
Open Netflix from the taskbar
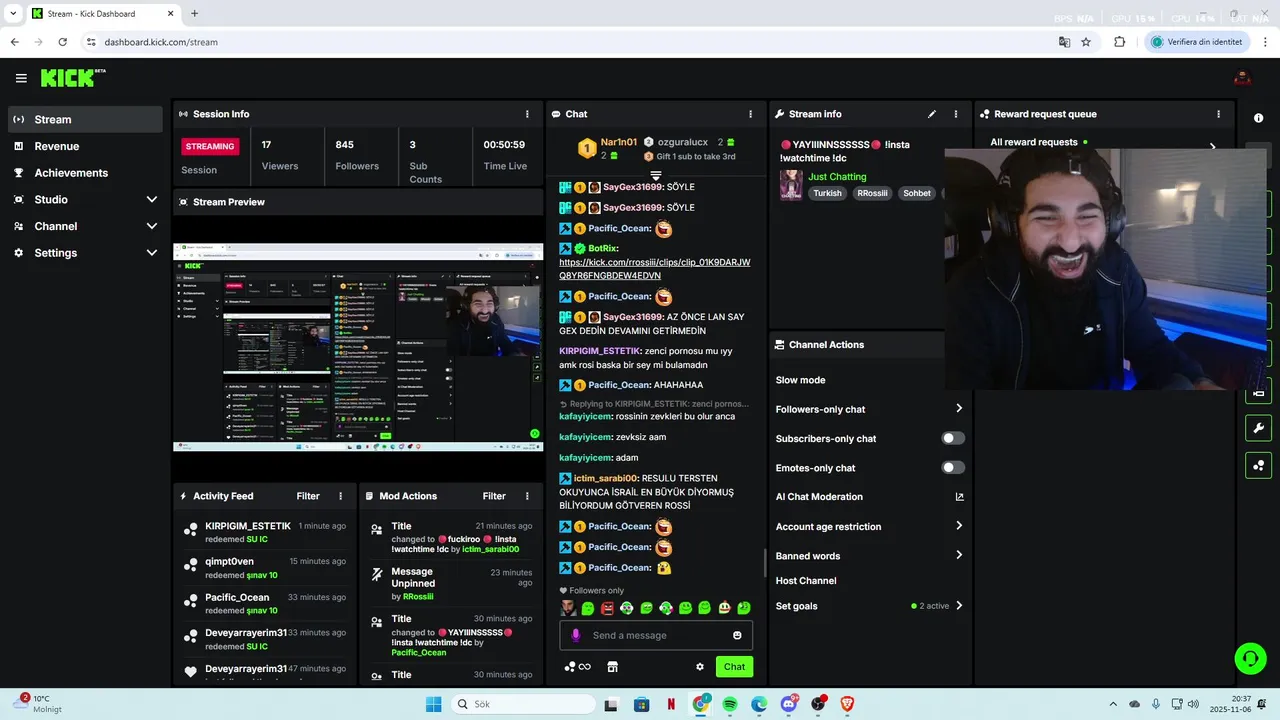click(x=671, y=704)
